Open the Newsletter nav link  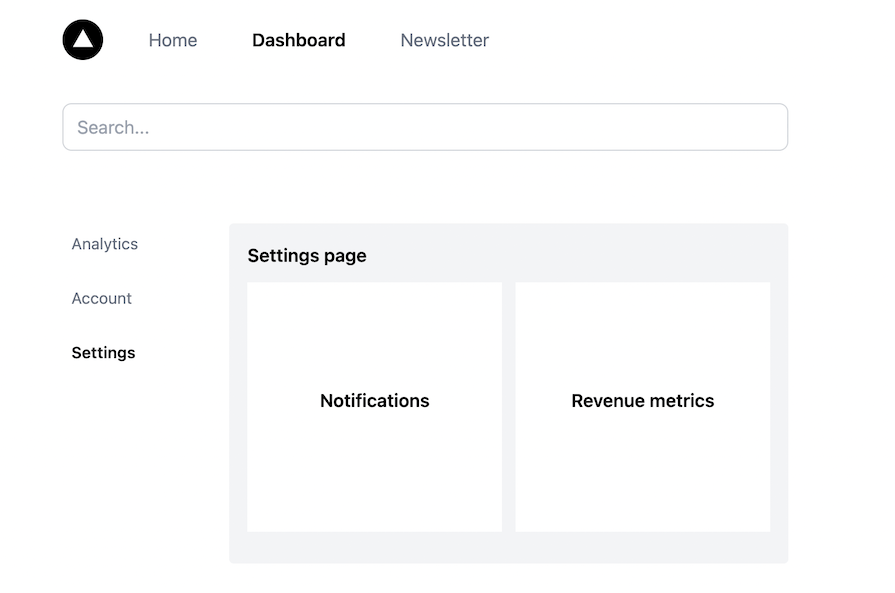click(445, 40)
